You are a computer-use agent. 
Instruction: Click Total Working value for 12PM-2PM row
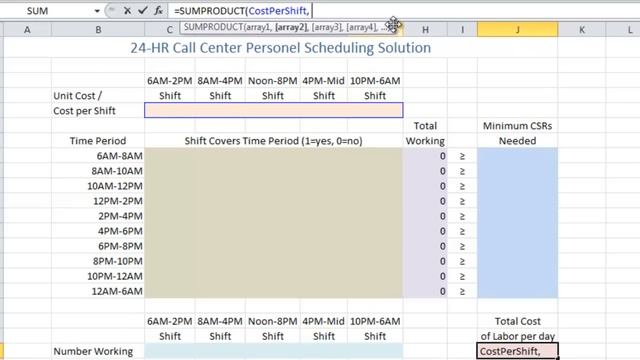click(425, 201)
